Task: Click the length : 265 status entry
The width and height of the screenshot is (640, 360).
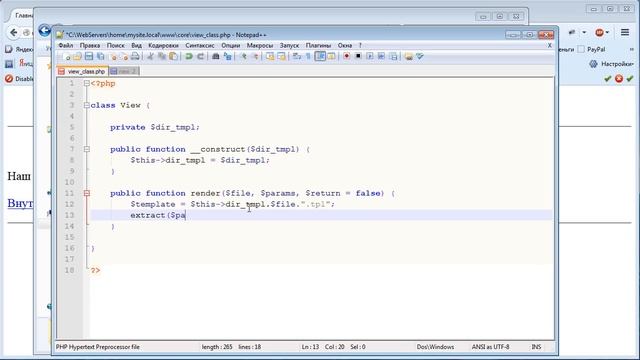Action: [x=217, y=347]
